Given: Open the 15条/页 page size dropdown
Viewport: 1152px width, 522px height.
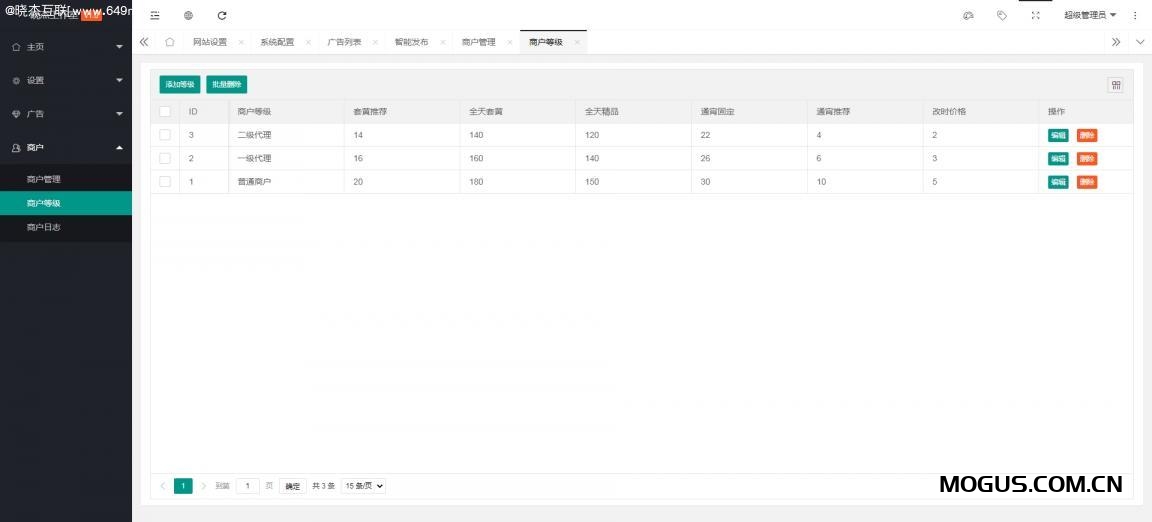Looking at the screenshot, I should coord(363,486).
